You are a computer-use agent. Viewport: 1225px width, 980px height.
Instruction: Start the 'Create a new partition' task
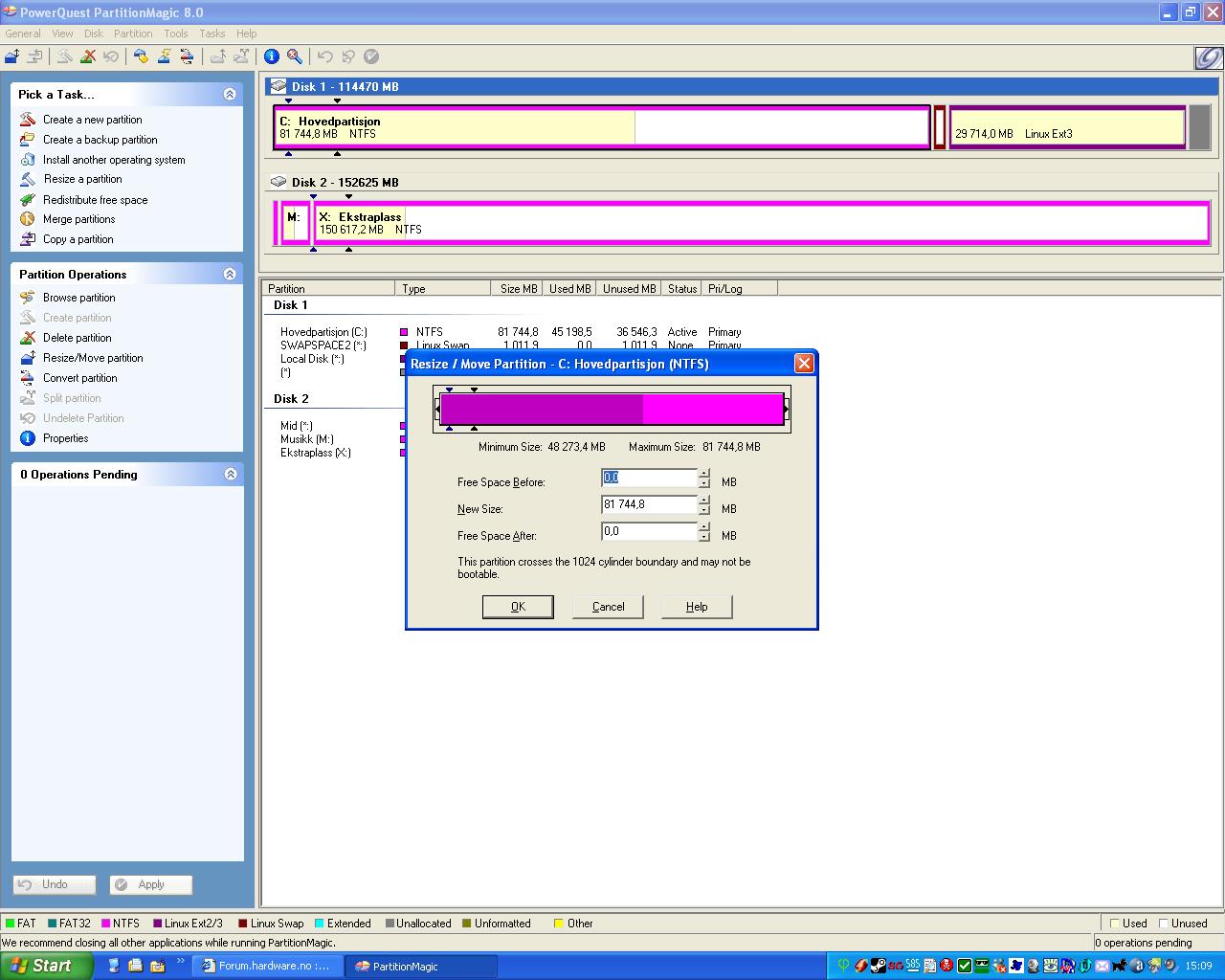click(92, 120)
